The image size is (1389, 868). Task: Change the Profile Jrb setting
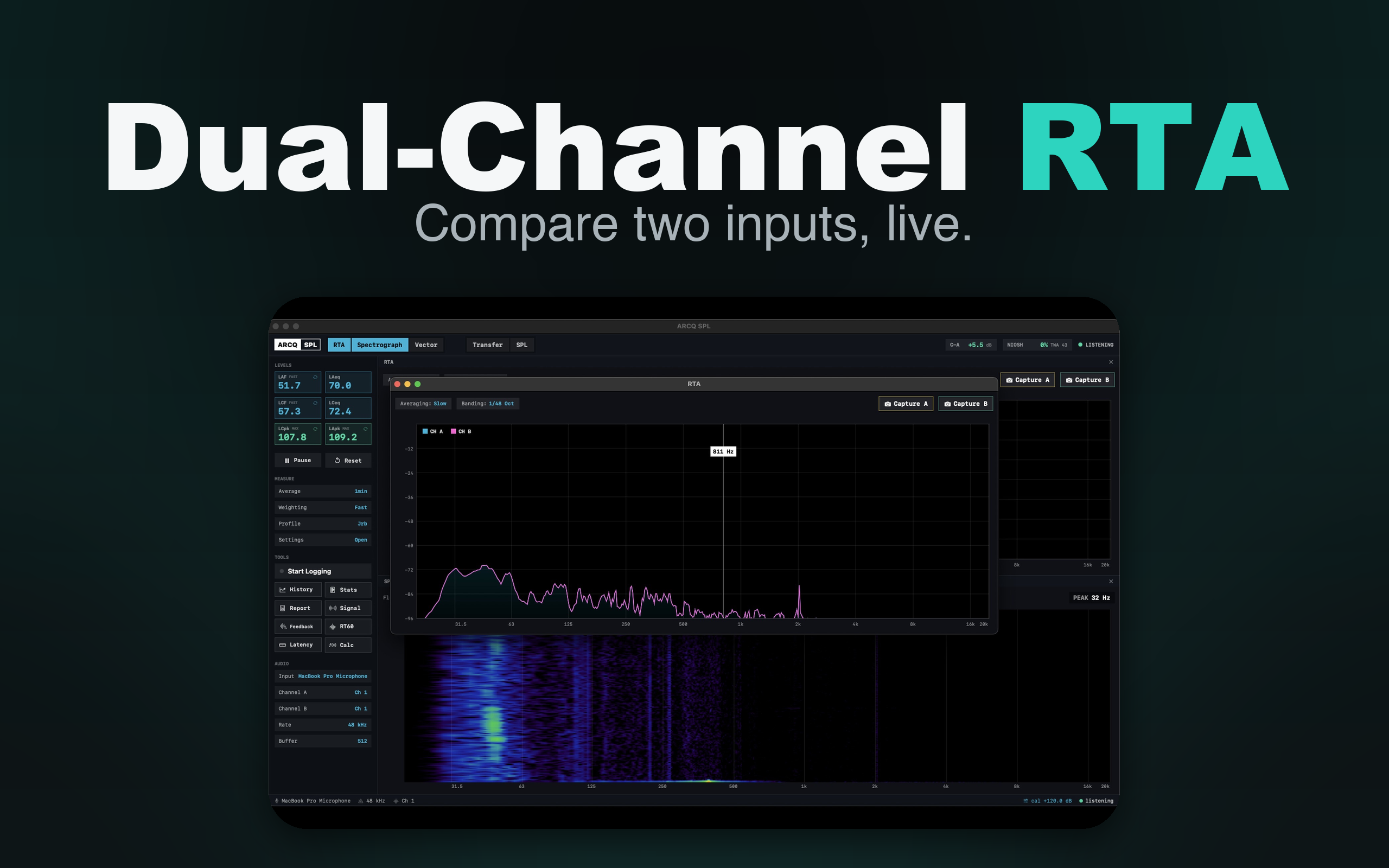(x=323, y=524)
